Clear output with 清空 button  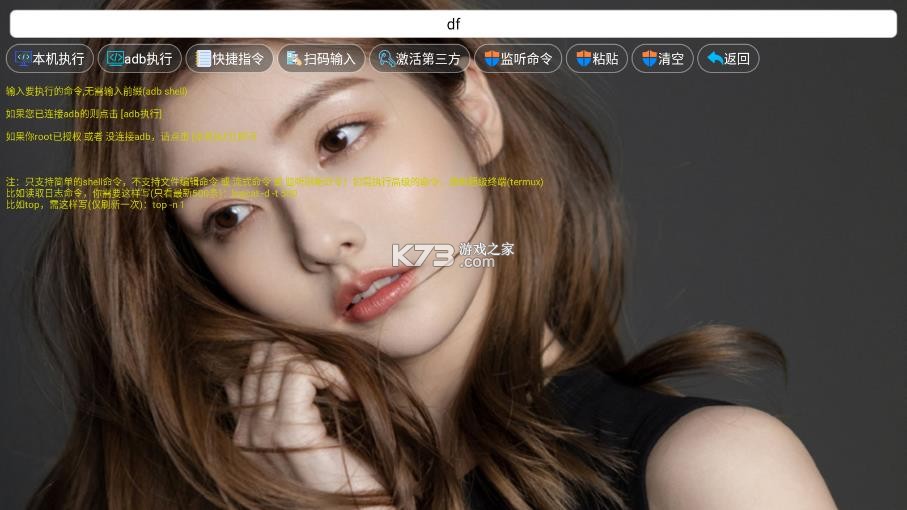pyautogui.click(x=662, y=58)
